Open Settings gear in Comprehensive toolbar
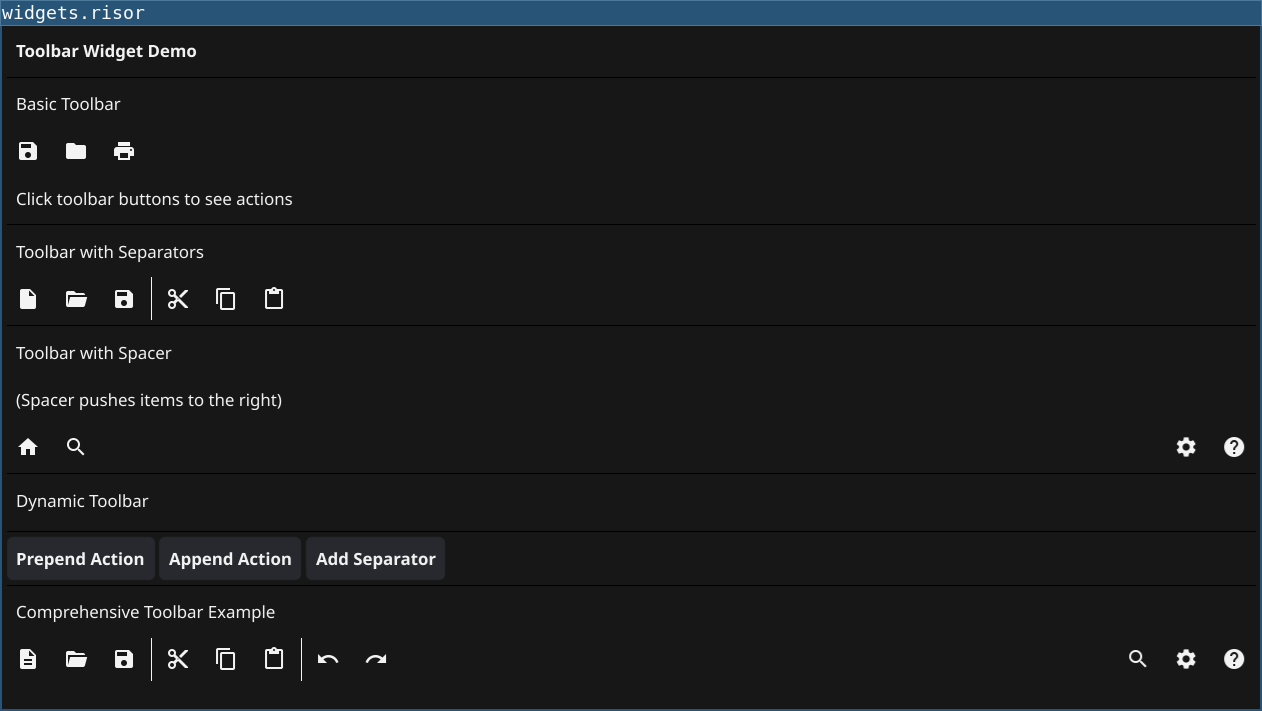 point(1186,659)
